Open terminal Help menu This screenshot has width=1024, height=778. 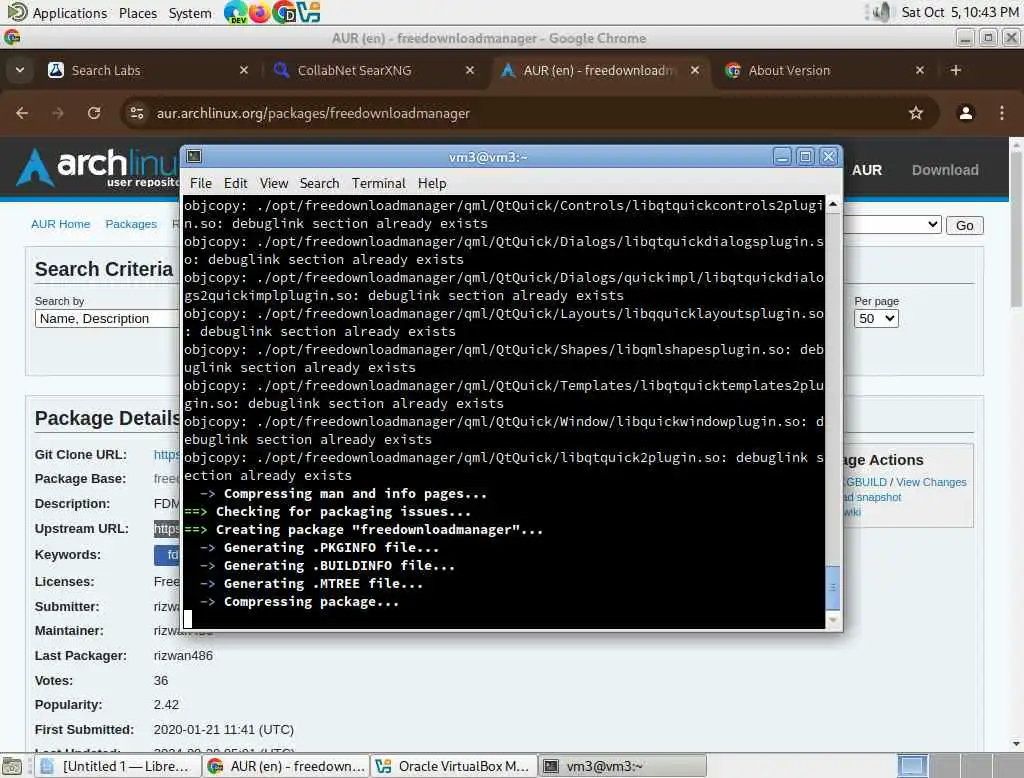(x=432, y=183)
